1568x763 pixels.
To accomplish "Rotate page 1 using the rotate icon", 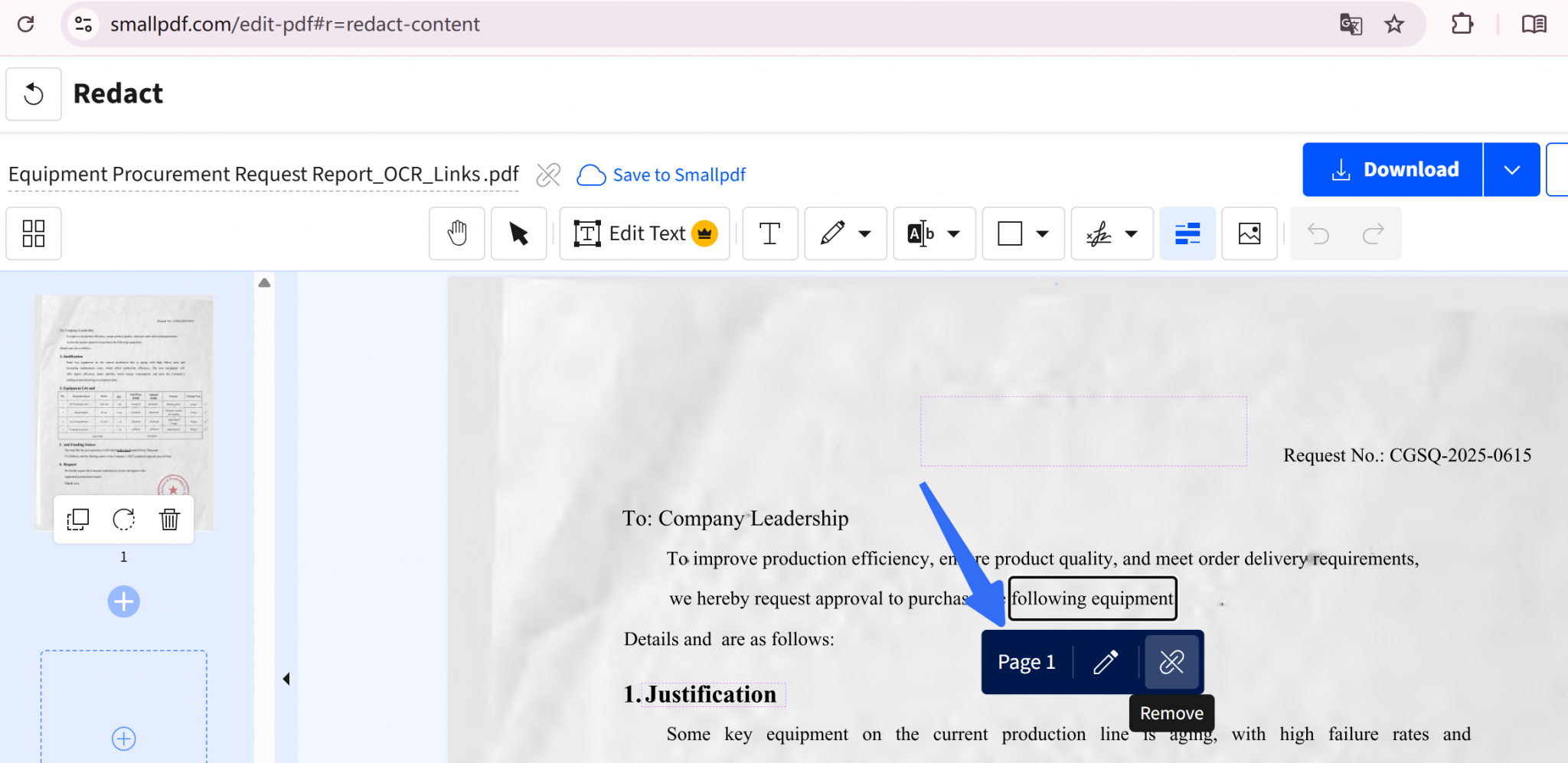I will click(x=123, y=520).
